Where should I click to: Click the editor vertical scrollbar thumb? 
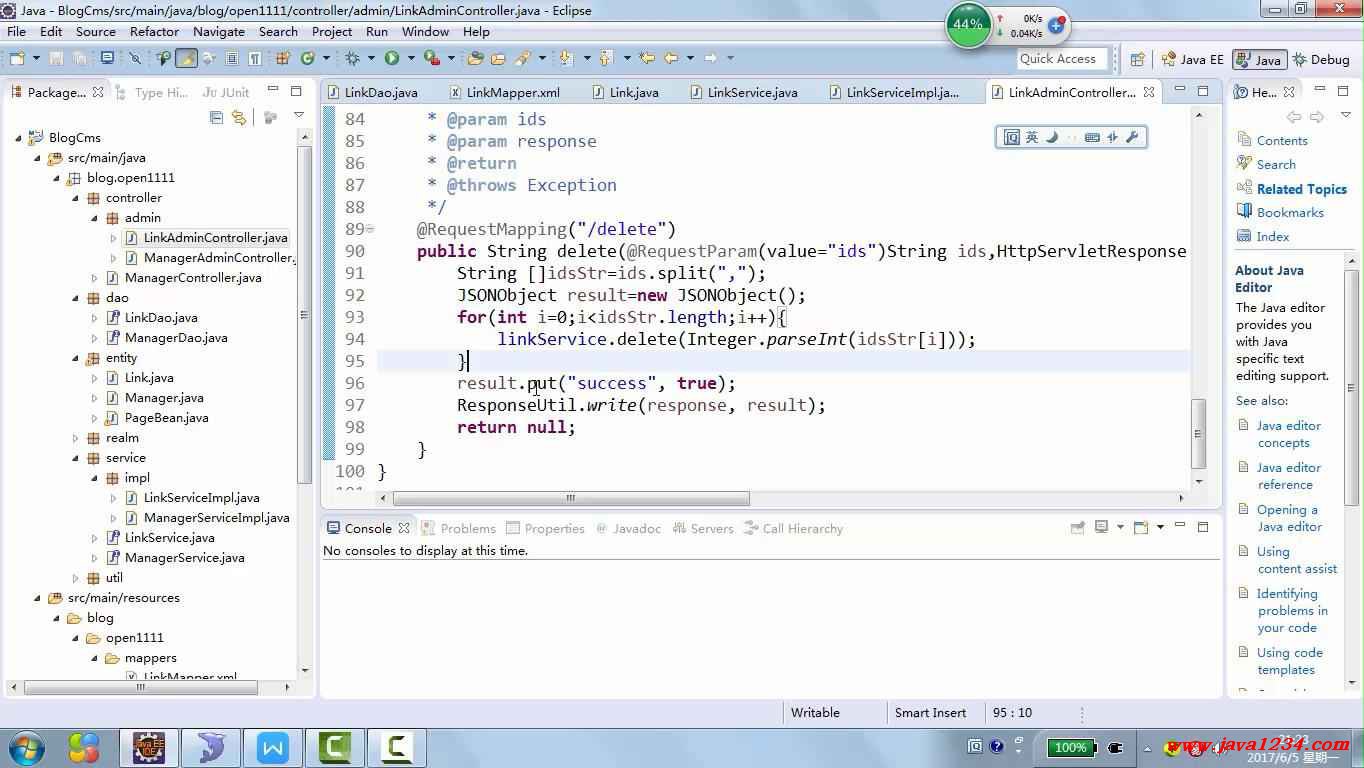(x=1198, y=432)
